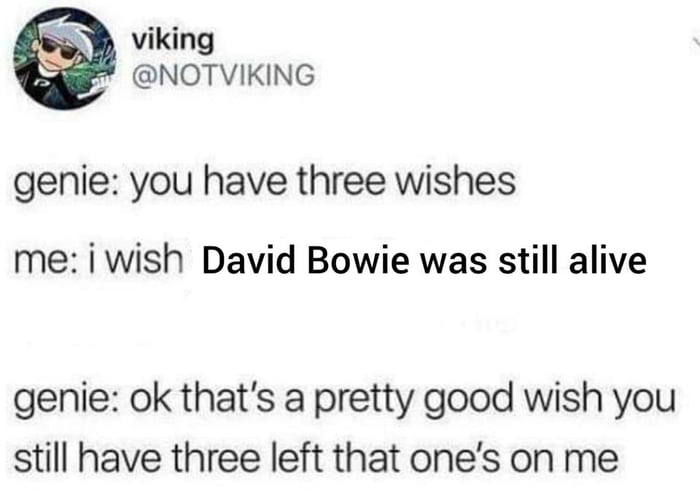
Task: Click the word "wishes" in first line
Action: 454,181
